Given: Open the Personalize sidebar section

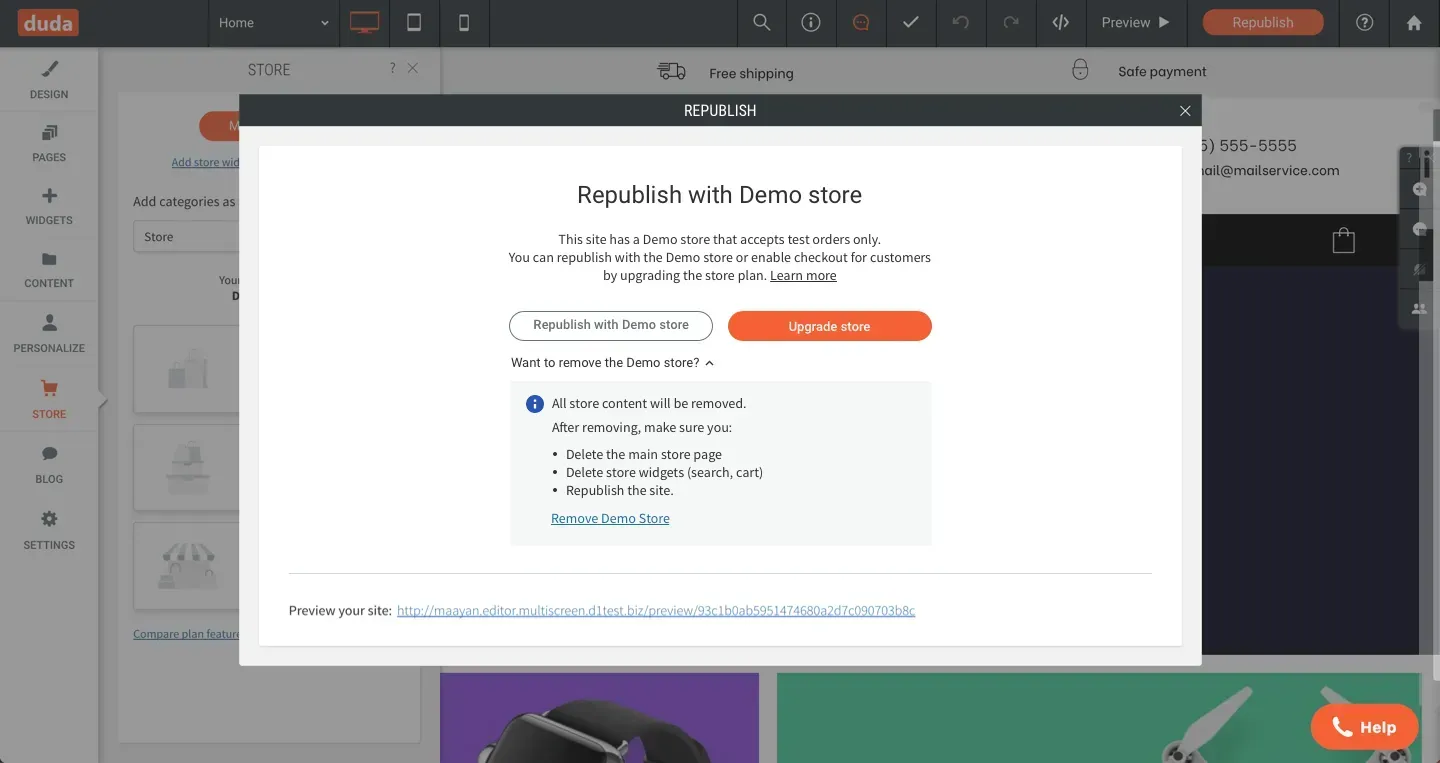Looking at the screenshot, I should coord(49,334).
